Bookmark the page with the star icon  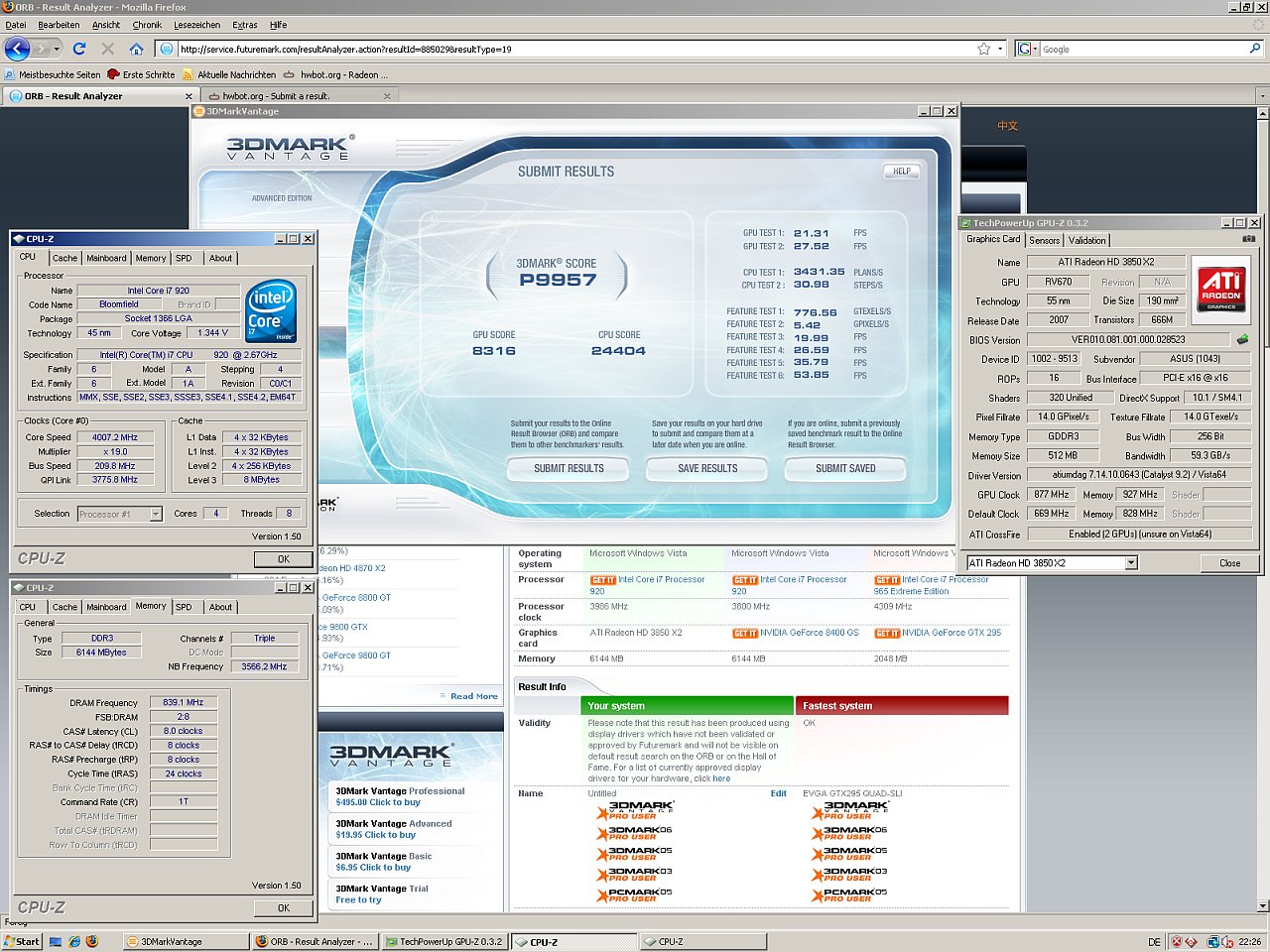pyautogui.click(x=983, y=49)
